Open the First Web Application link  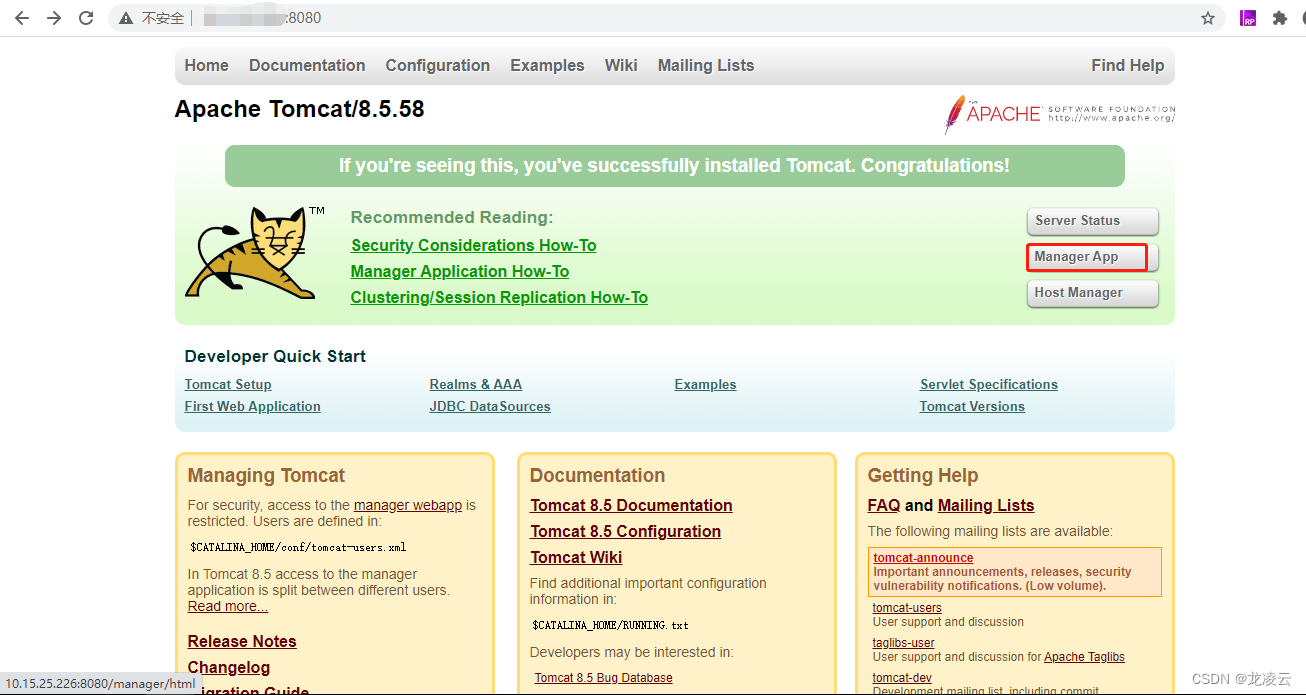point(253,407)
